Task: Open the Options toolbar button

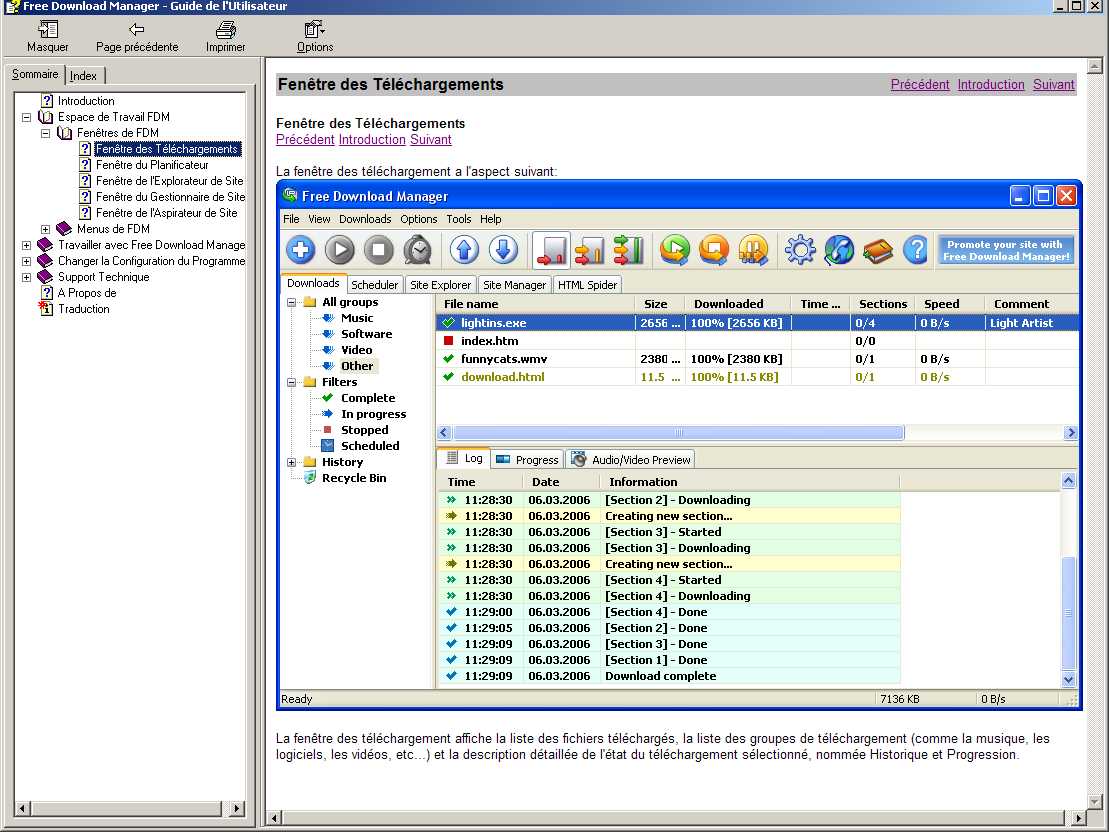Action: [315, 37]
